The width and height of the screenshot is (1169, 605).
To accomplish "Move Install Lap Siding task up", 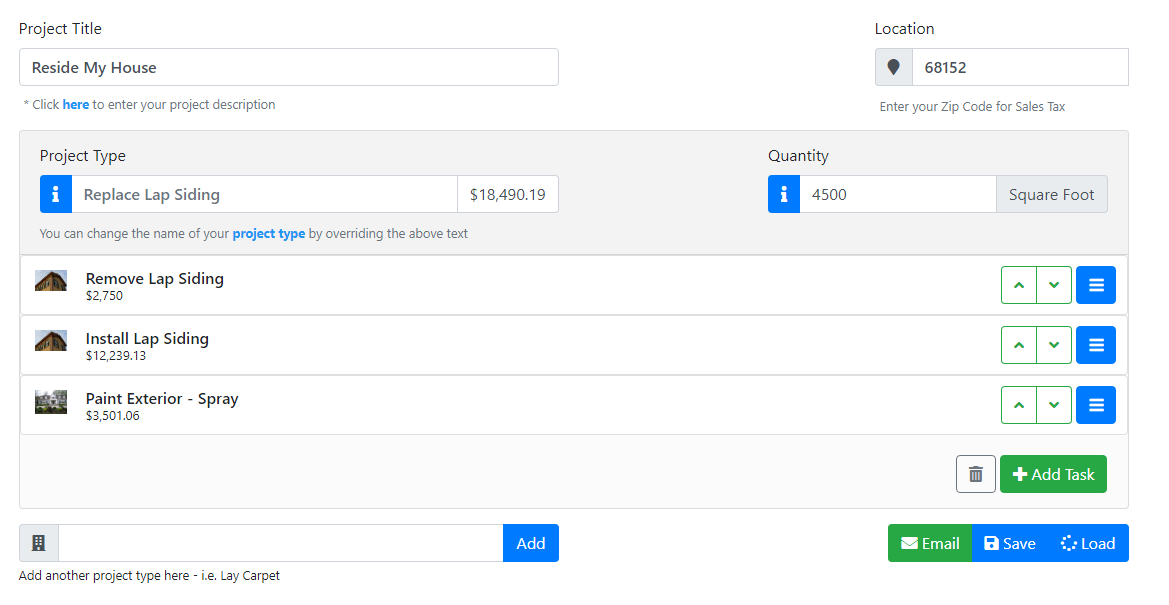I will pyautogui.click(x=1019, y=345).
